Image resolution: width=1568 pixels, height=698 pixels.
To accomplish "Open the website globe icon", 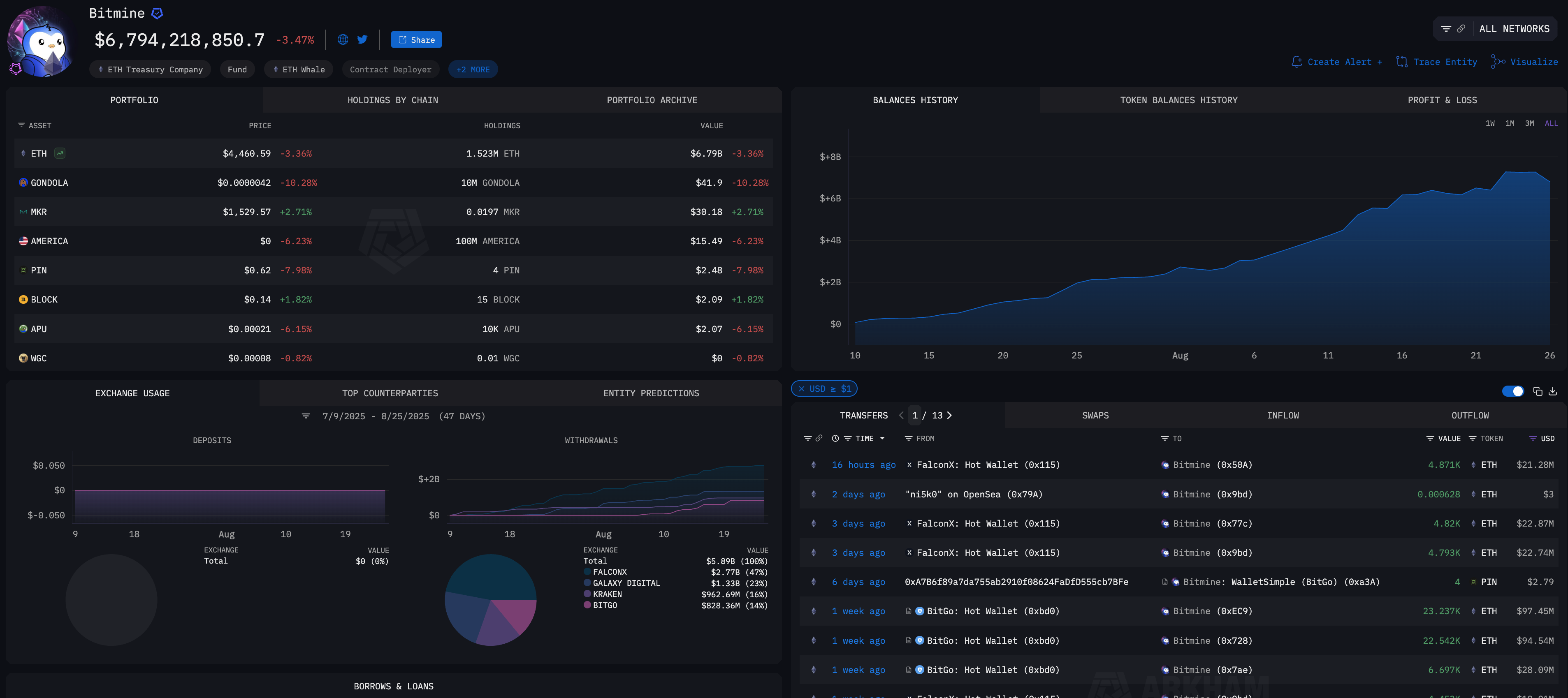I will pyautogui.click(x=343, y=39).
